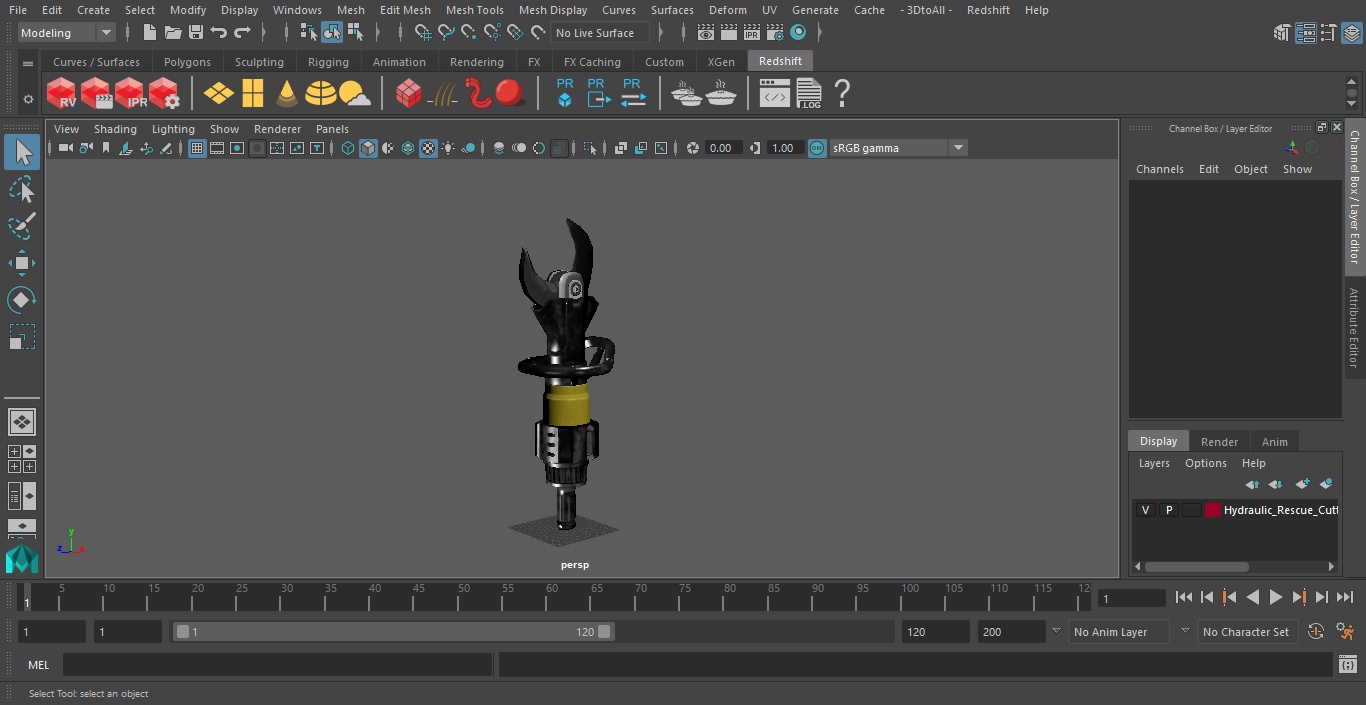Open the shelf options gear menu

[28, 99]
